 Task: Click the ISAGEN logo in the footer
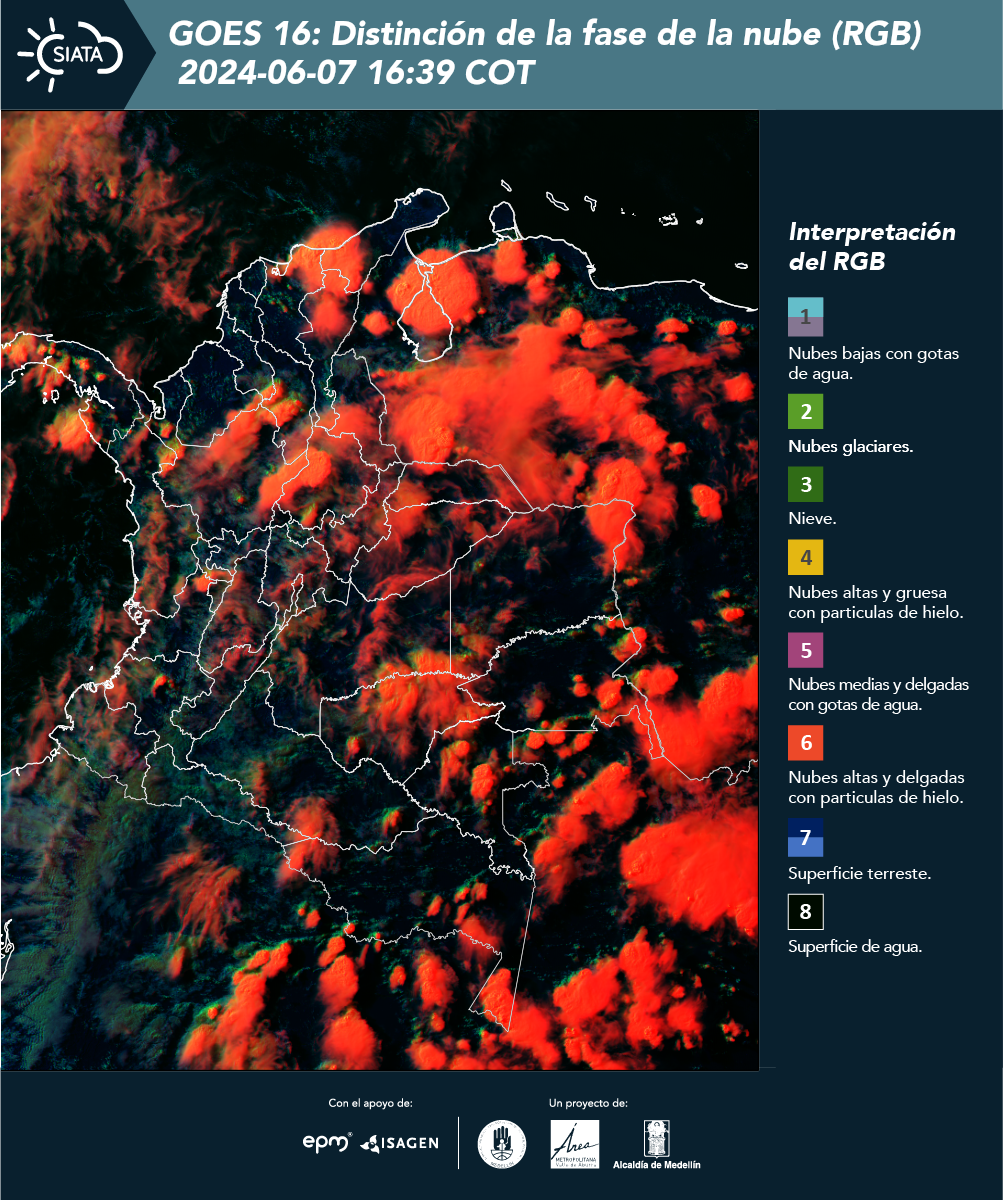point(399,1143)
